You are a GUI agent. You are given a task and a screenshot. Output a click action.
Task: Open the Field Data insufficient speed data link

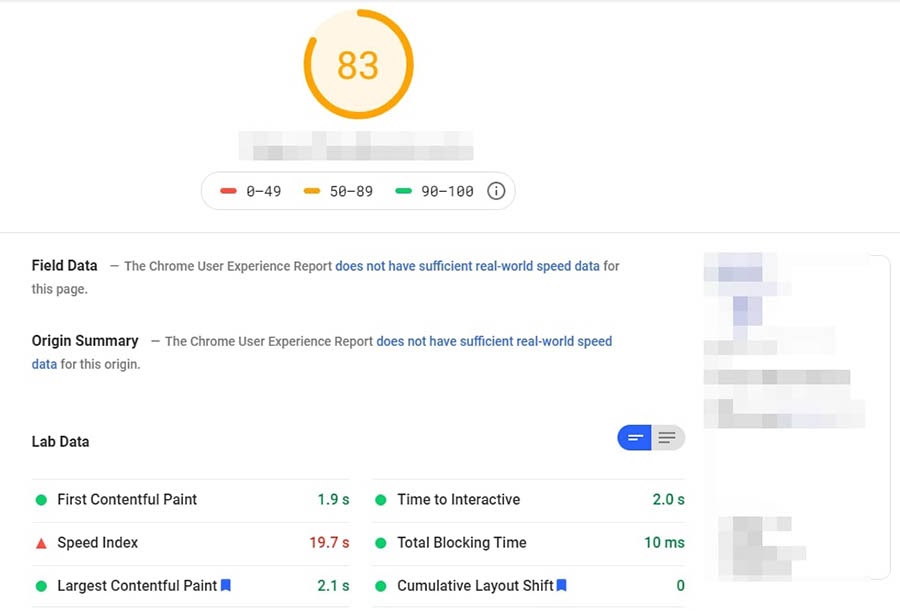tap(467, 266)
